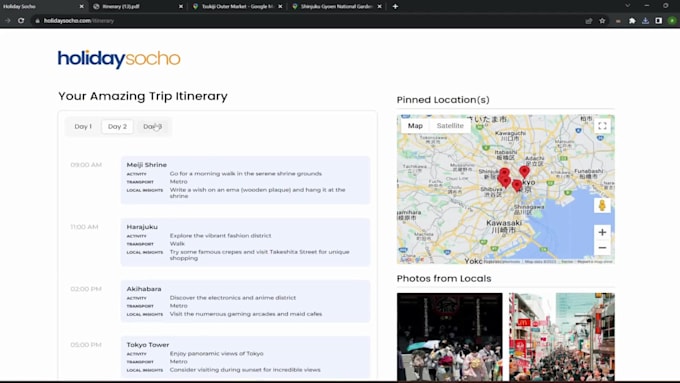Open the Harajuku itinerary card
The height and width of the screenshot is (383, 680).
(x=245, y=242)
